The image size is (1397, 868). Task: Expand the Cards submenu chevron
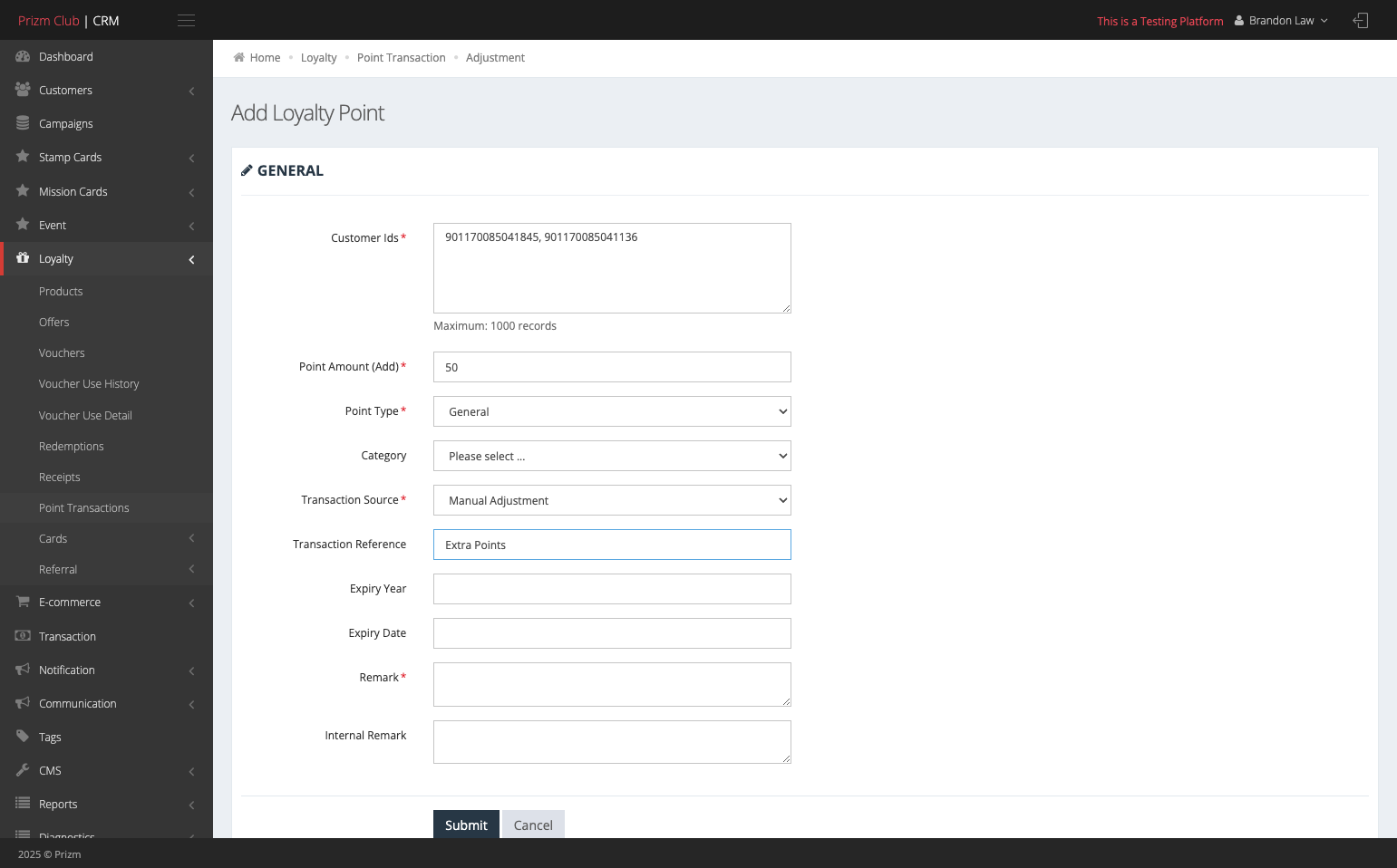pos(191,538)
